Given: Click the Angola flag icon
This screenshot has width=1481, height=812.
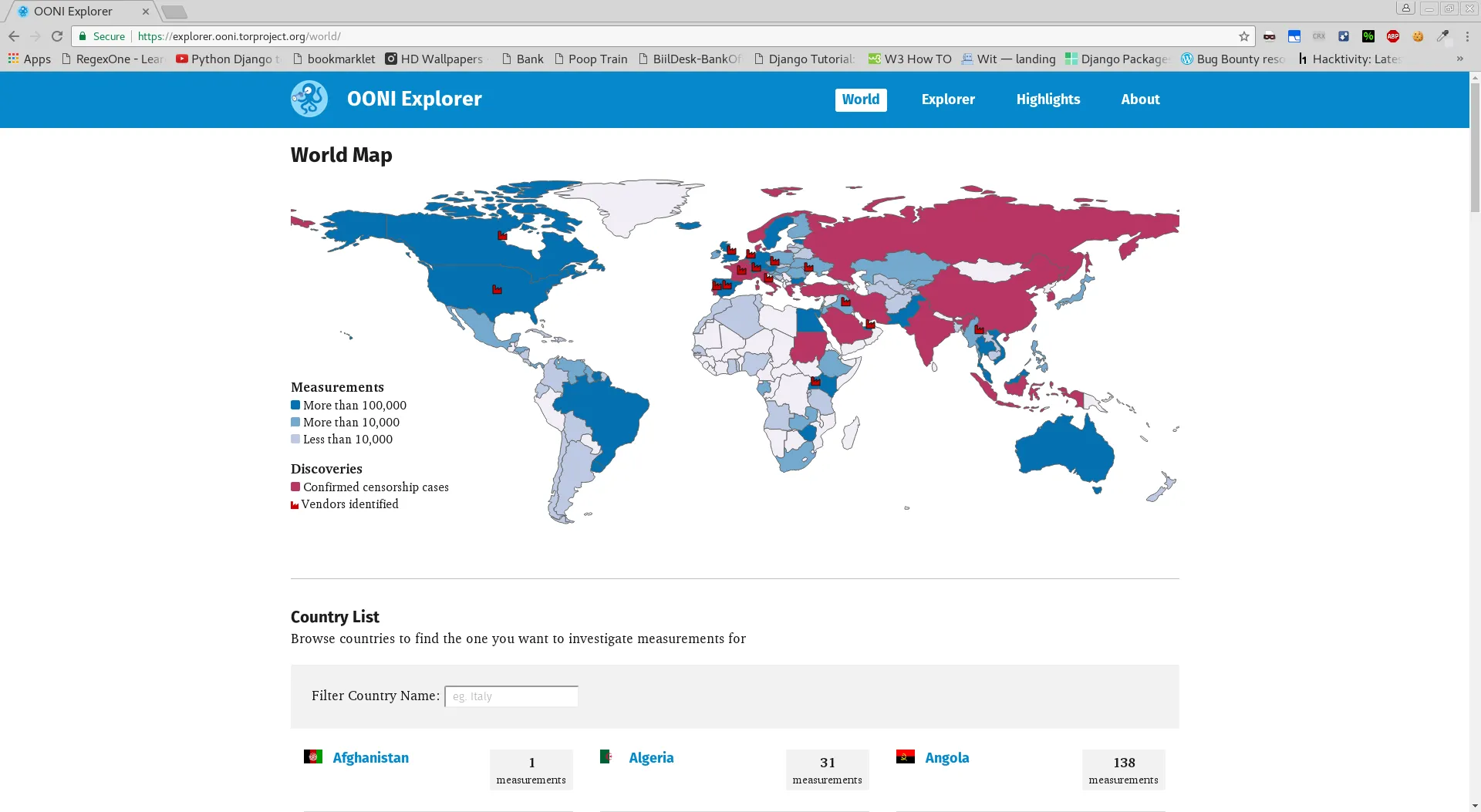Looking at the screenshot, I should coord(906,756).
